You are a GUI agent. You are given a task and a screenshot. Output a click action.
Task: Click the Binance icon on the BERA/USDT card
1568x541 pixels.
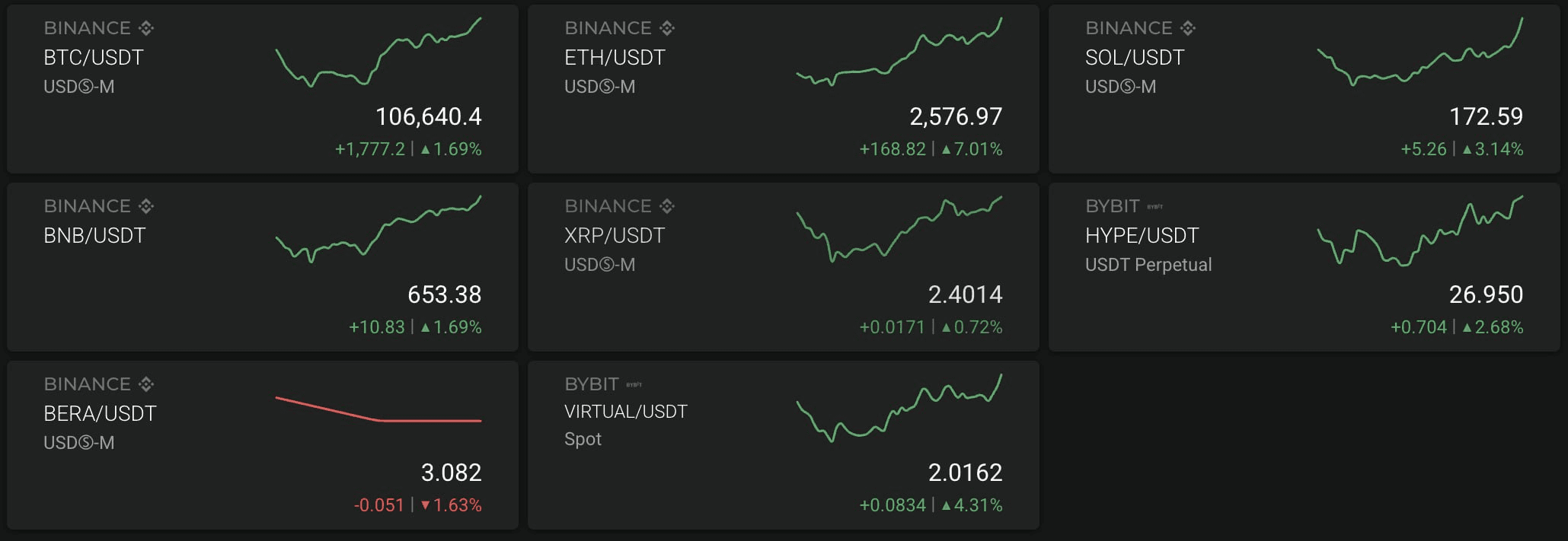(146, 383)
